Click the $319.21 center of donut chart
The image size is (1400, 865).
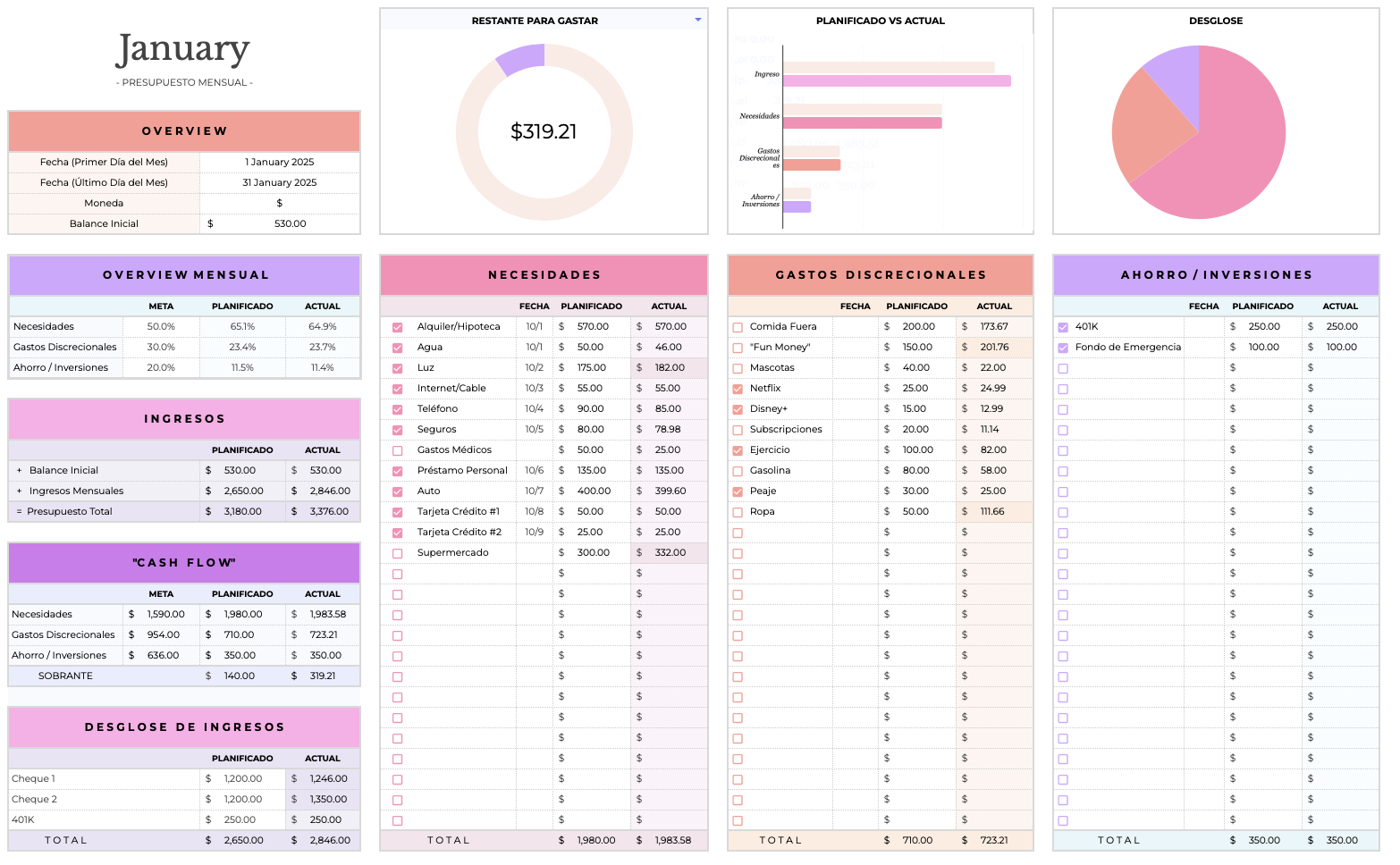(544, 132)
